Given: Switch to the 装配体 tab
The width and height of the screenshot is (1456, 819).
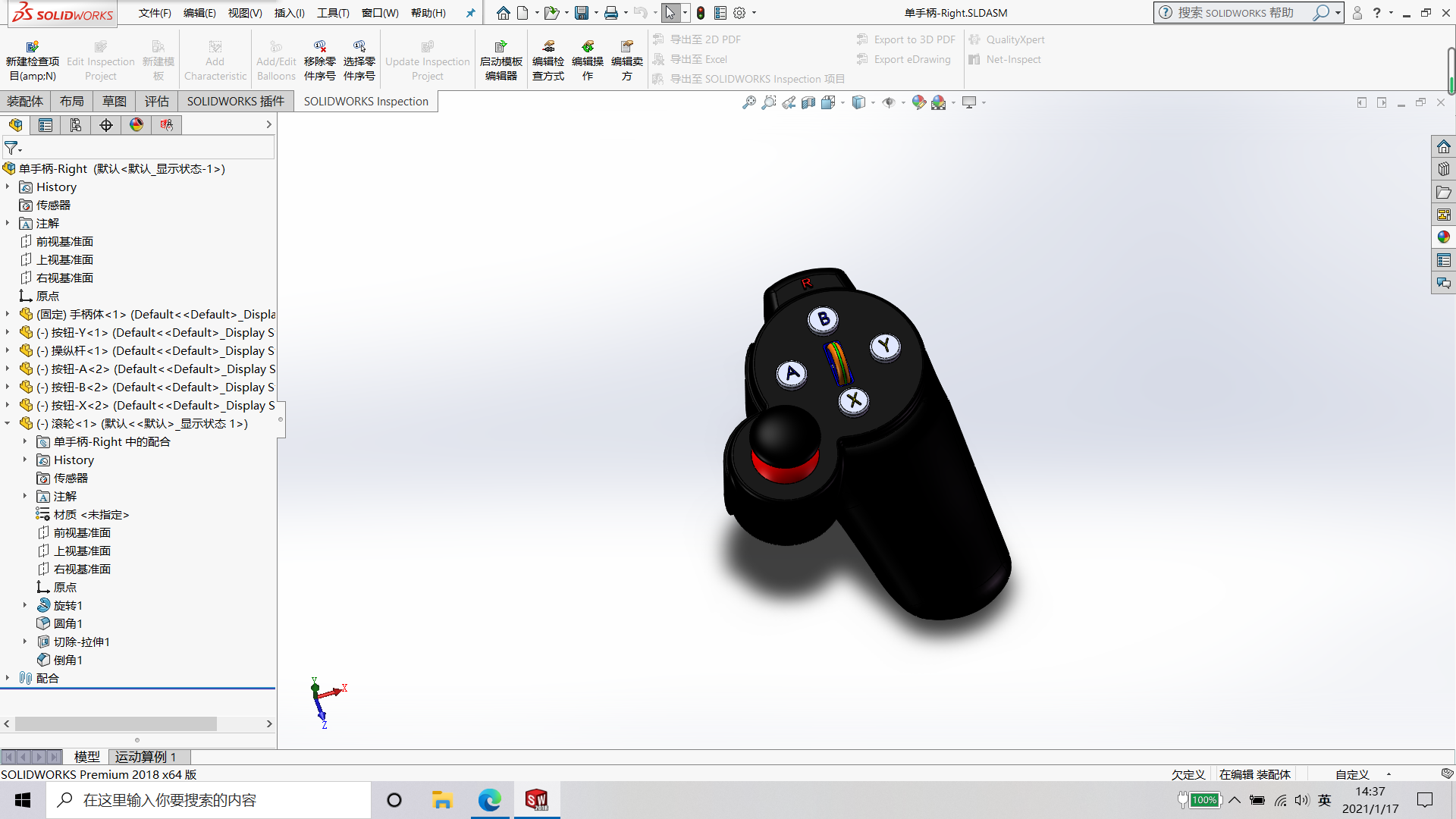Looking at the screenshot, I should click(x=25, y=102).
